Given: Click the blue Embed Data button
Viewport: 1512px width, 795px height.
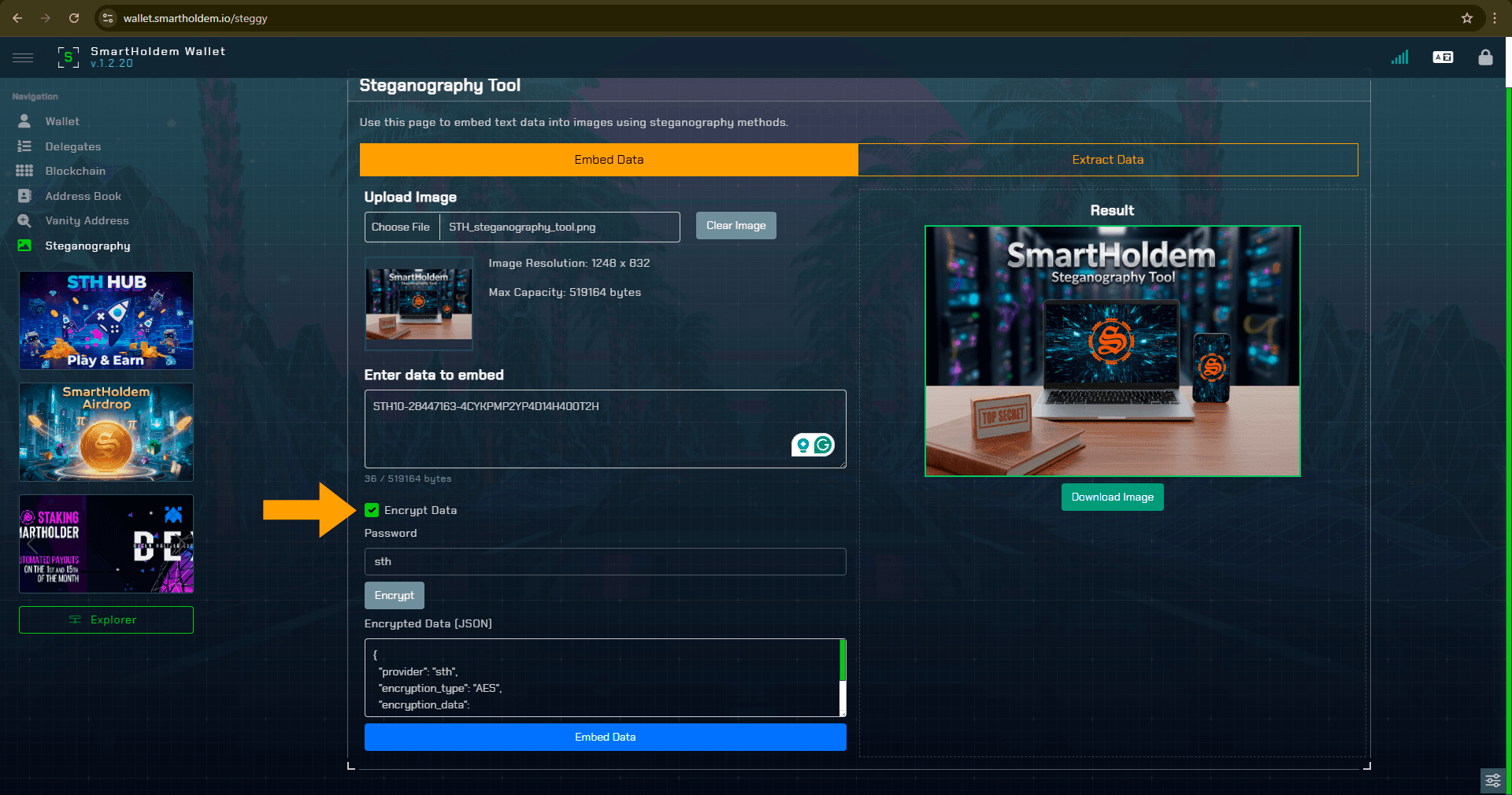Looking at the screenshot, I should tap(606, 738).
